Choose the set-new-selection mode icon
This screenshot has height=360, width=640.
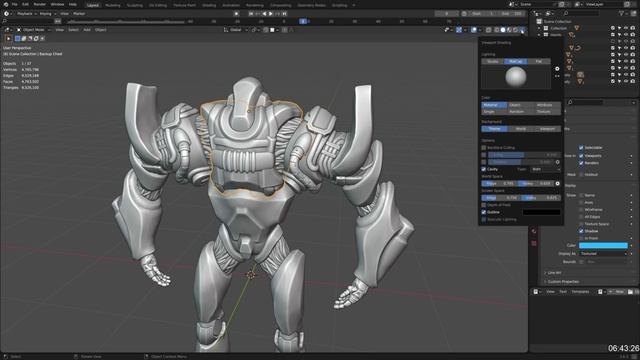18,38
